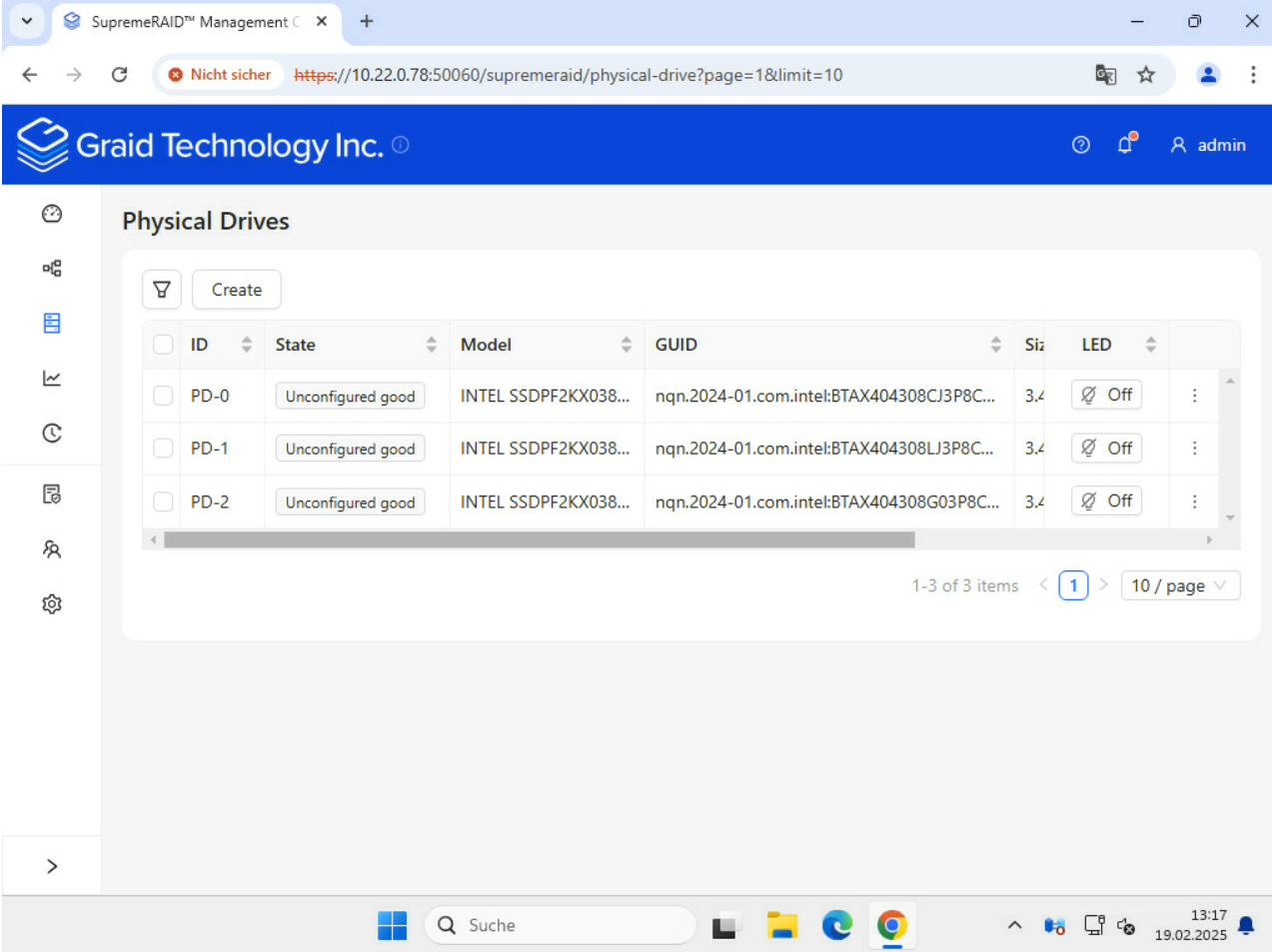1272x952 pixels.
Task: Open the Windows Start button
Action: pos(392,925)
